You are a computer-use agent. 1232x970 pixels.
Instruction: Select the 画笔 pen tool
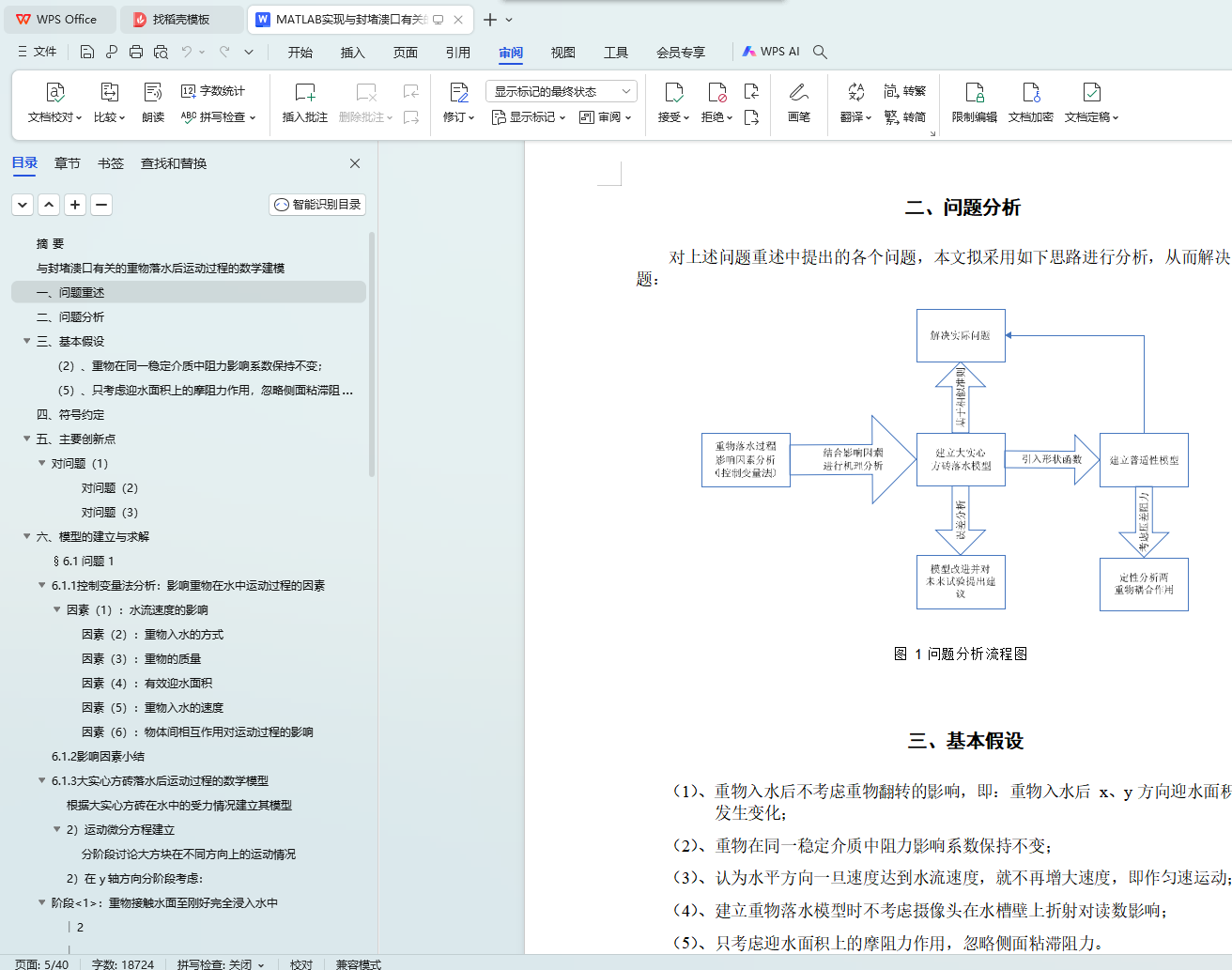pyautogui.click(x=799, y=102)
